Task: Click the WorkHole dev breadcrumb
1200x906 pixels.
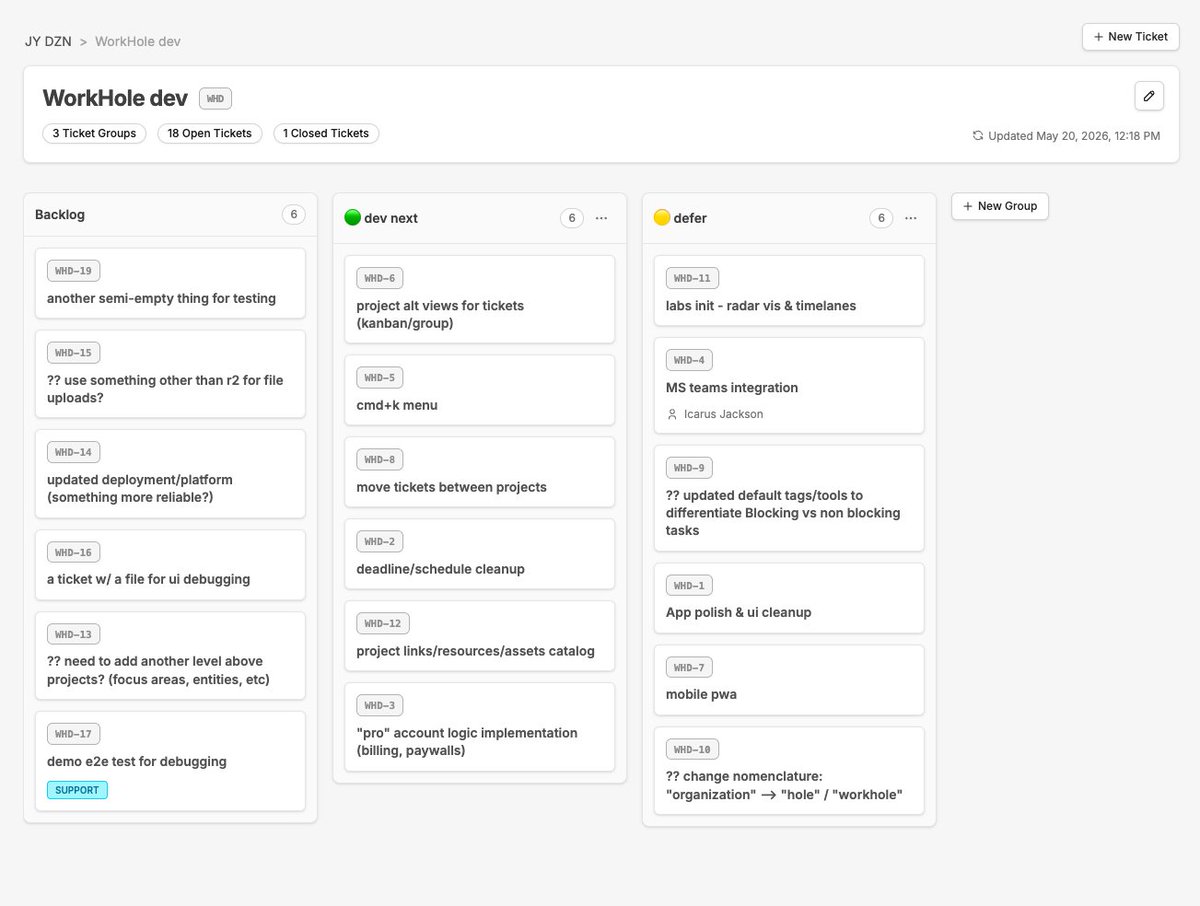Action: coord(138,41)
